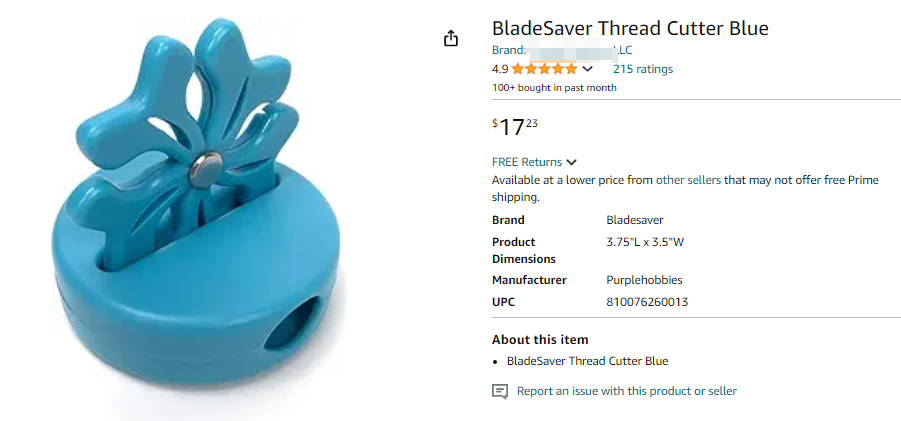Viewport: 901px width, 421px height.
Task: Click the report issue speech bubble icon
Action: (x=500, y=391)
